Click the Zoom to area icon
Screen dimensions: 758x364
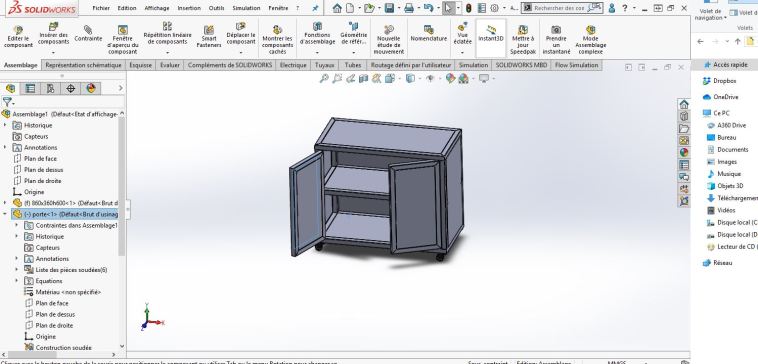(x=337, y=78)
